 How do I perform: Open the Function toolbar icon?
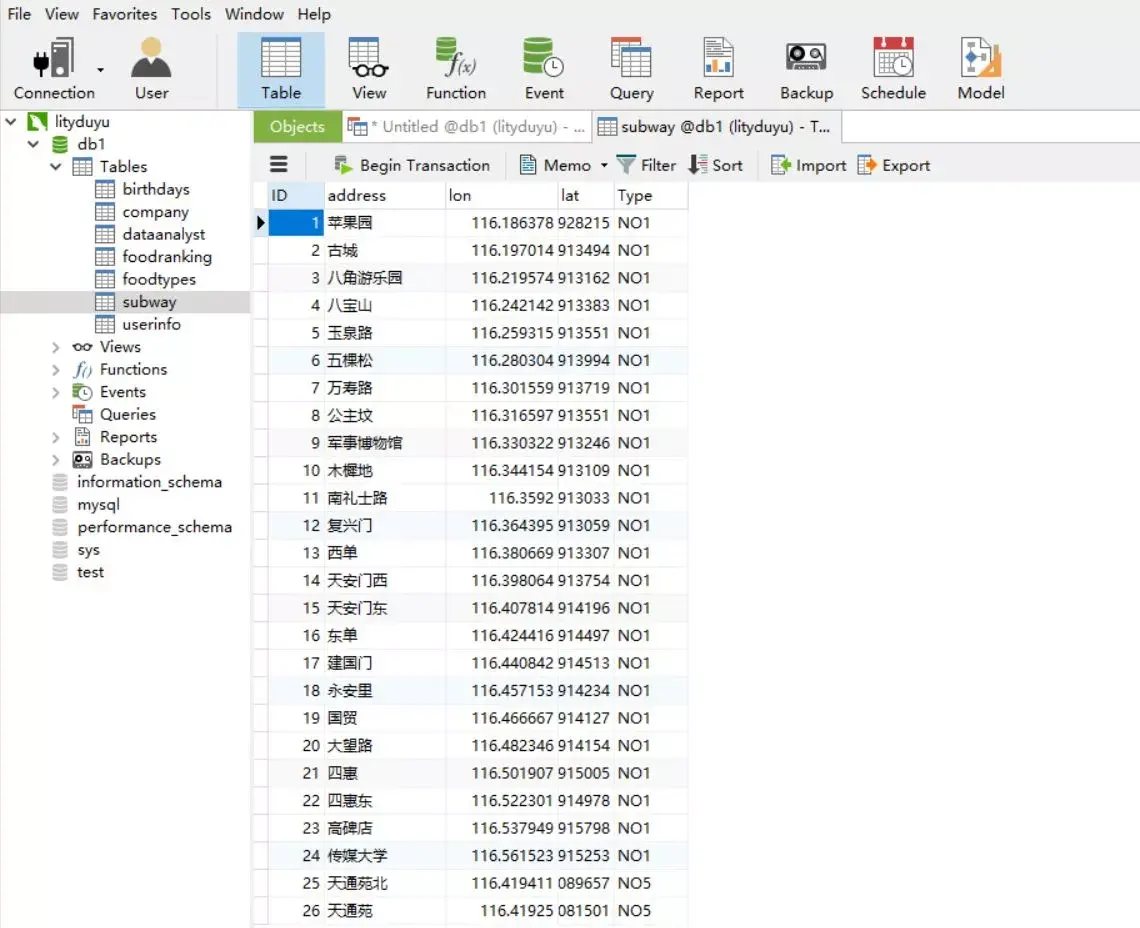pyautogui.click(x=456, y=70)
